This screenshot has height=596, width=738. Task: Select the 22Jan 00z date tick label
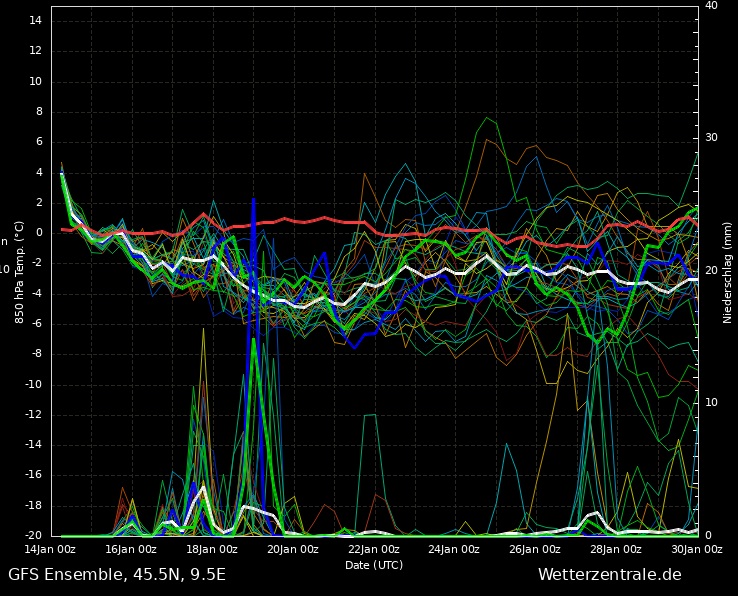[x=374, y=549]
